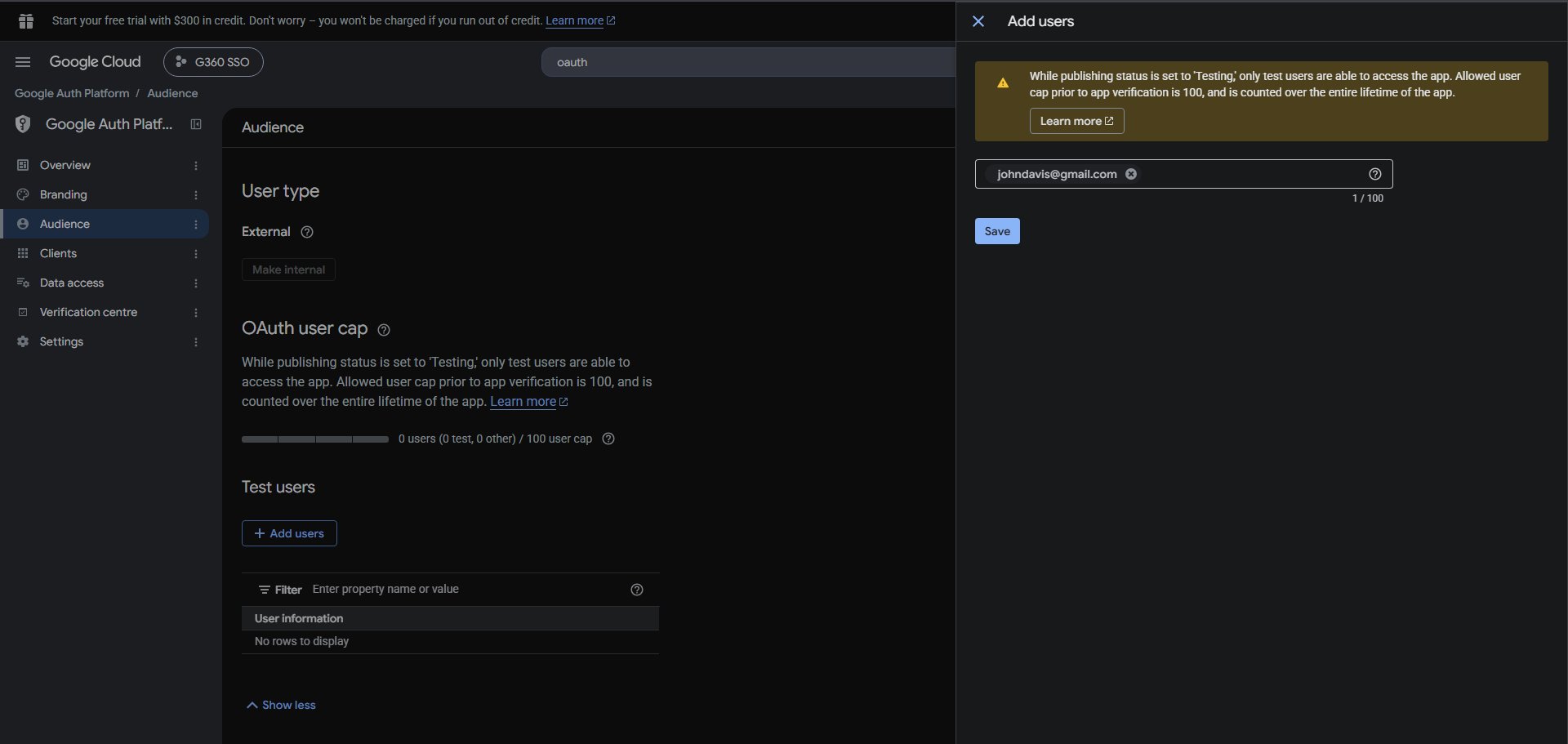Open Verification centre more-options kebab menu
The width and height of the screenshot is (1568, 744).
(196, 313)
